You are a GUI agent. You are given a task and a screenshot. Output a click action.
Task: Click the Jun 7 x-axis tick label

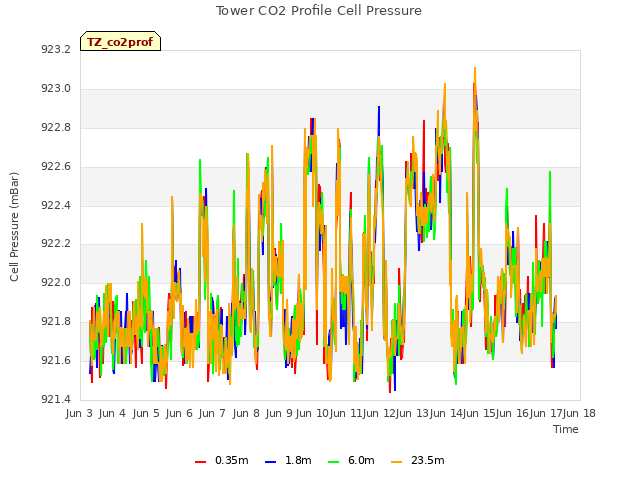point(212,413)
